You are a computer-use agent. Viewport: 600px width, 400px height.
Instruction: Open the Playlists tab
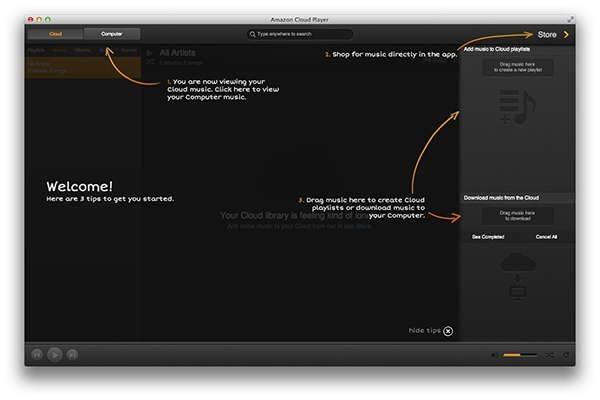click(36, 50)
